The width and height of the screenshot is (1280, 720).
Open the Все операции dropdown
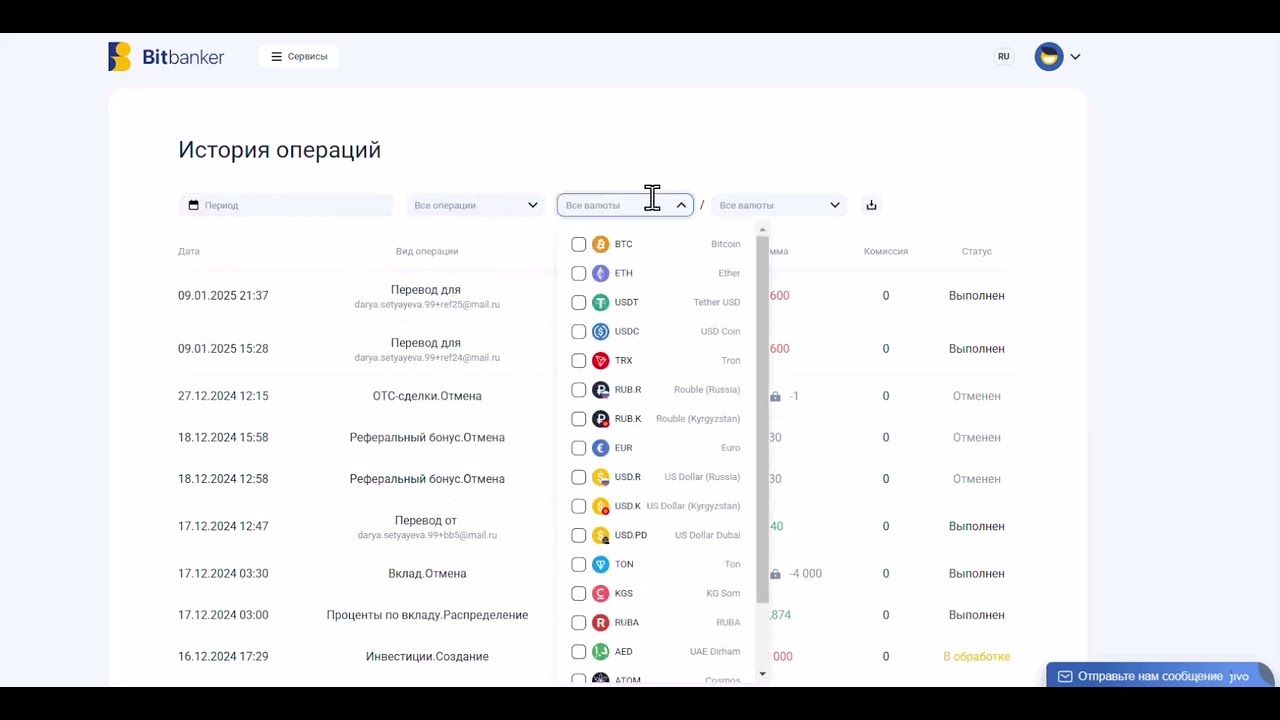point(475,205)
